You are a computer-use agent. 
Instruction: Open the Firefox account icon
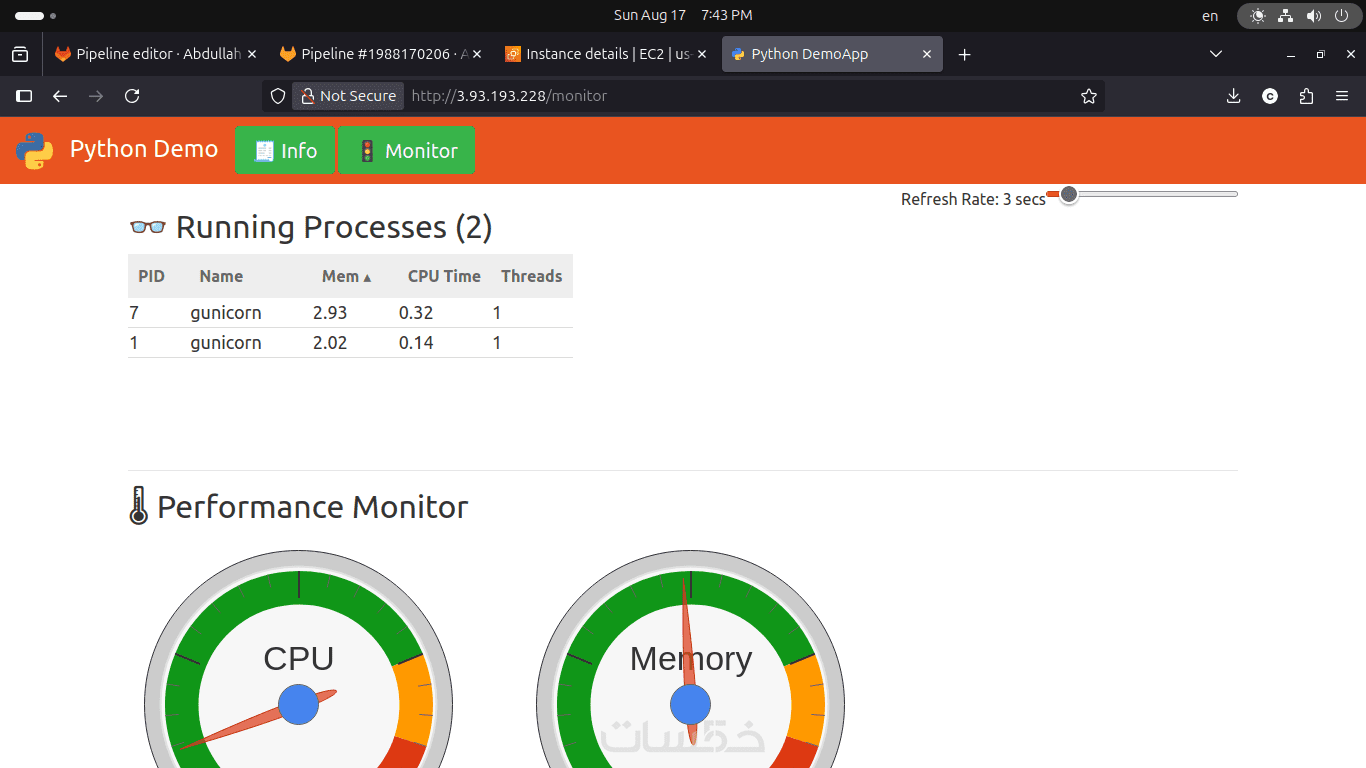coord(1270,96)
